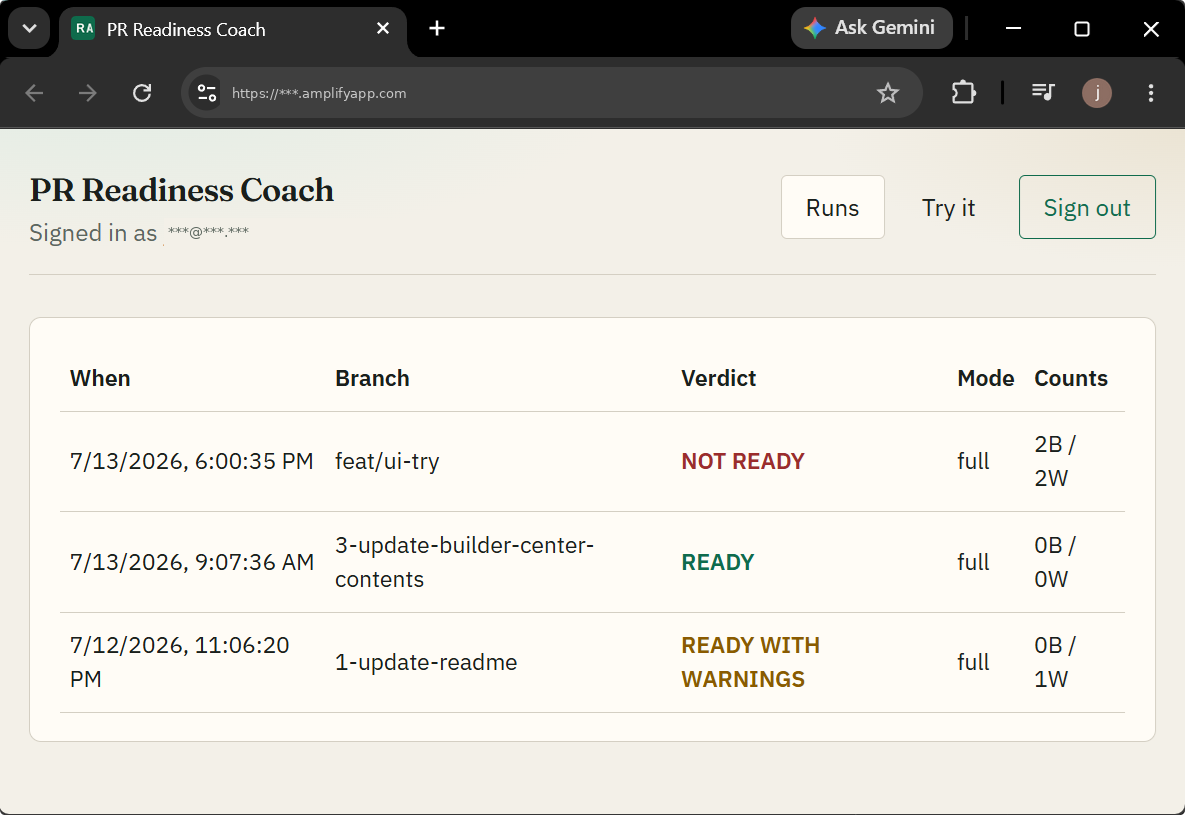Viewport: 1185px width, 815px height.
Task: Click the 0B / 1W counts cell
Action: (1055, 662)
